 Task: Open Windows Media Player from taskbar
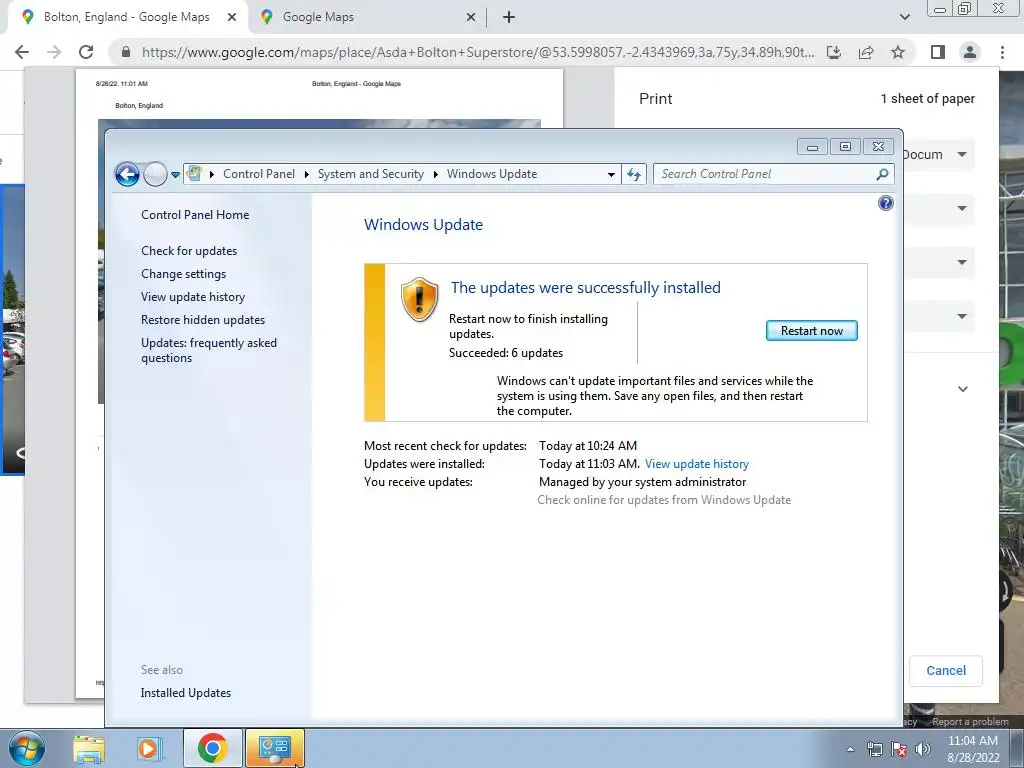point(150,748)
